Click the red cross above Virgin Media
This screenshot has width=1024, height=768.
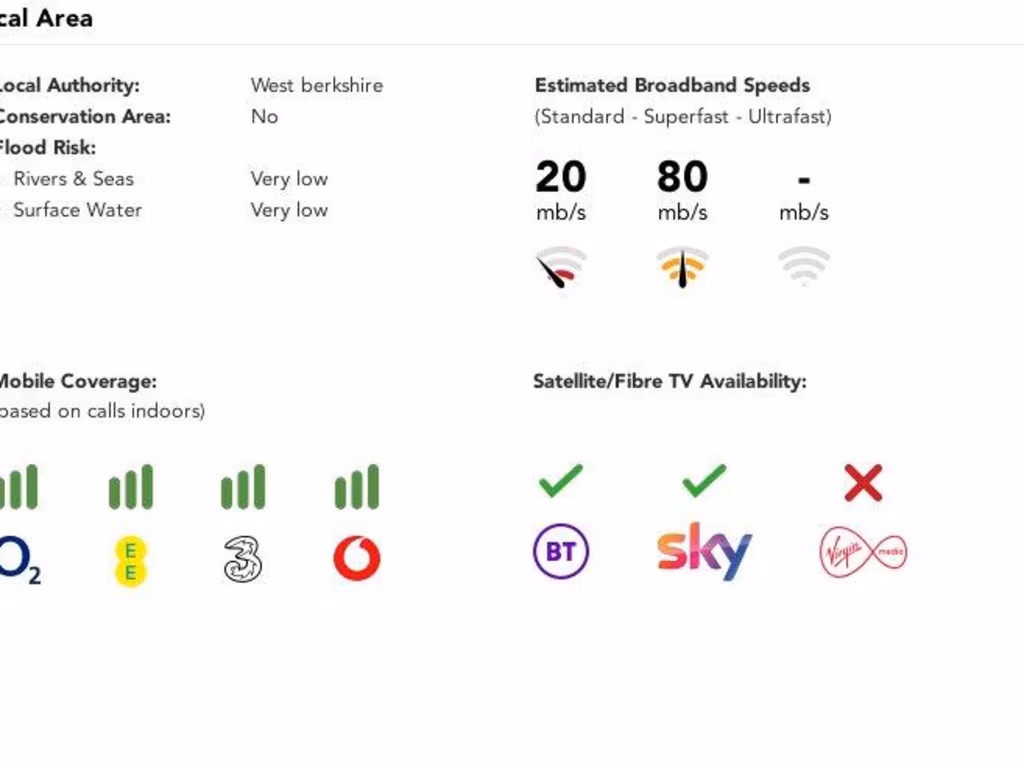863,484
